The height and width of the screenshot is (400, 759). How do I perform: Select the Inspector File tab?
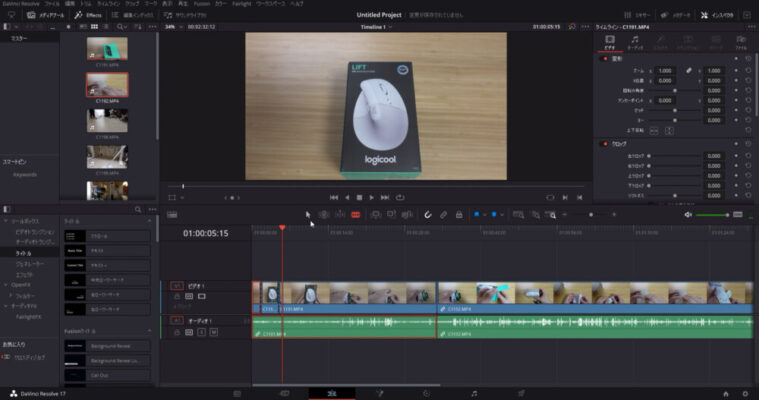click(x=741, y=42)
